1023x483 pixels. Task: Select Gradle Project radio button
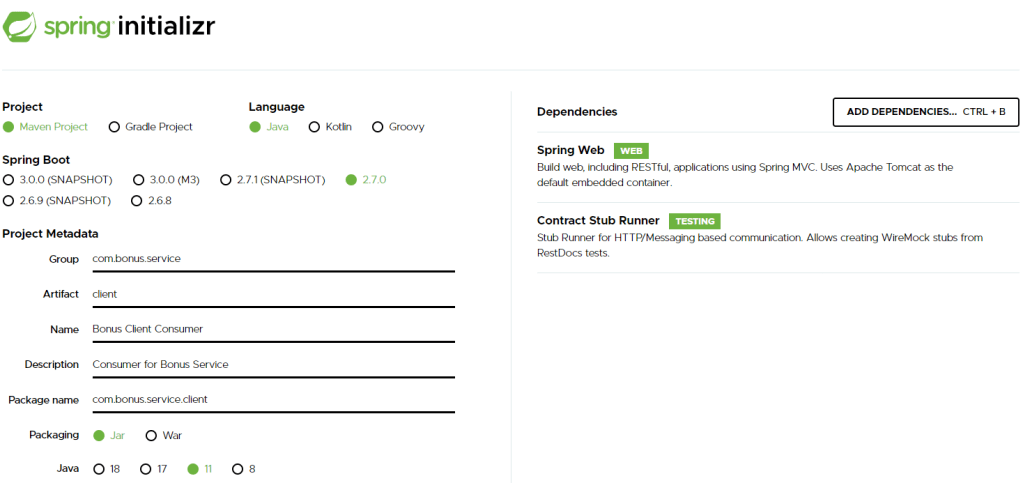coord(115,127)
